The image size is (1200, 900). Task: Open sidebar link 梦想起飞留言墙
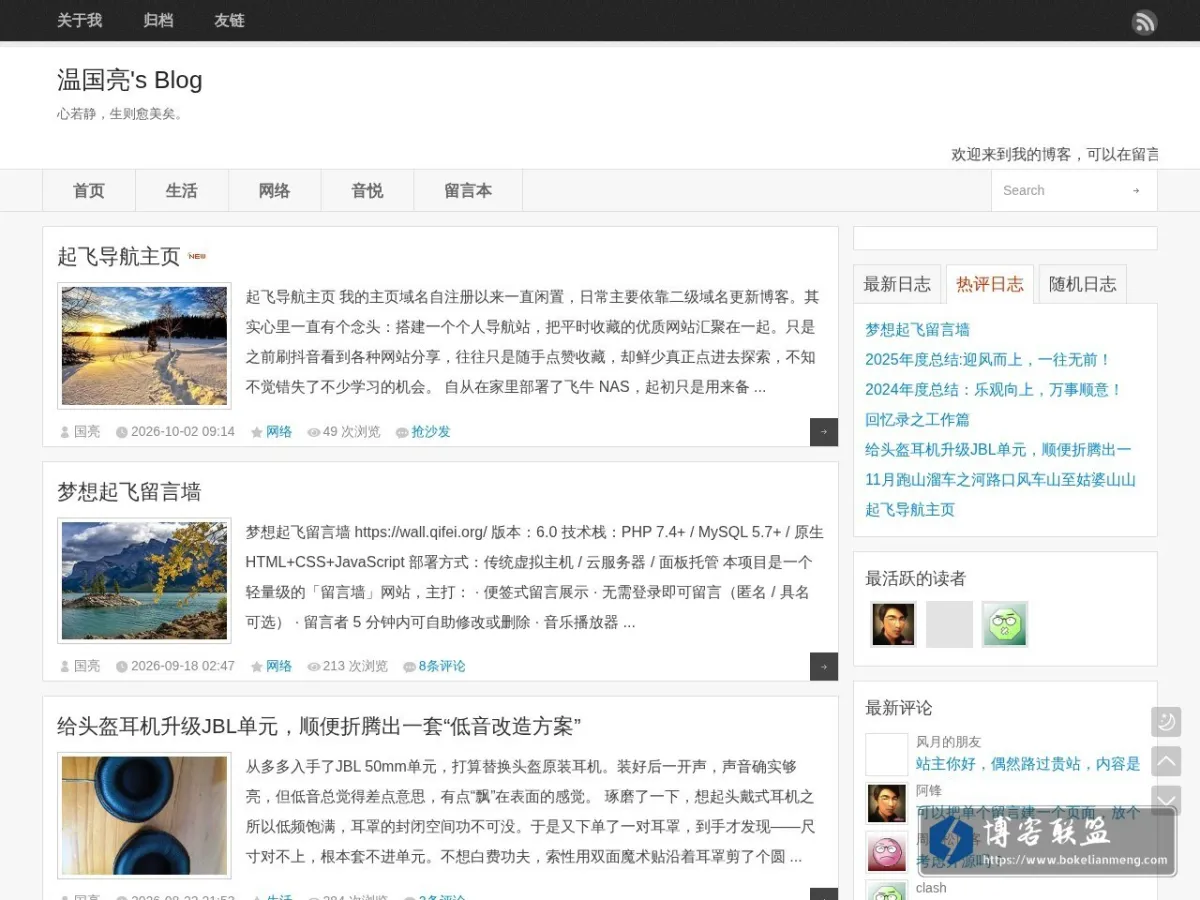[x=917, y=329]
